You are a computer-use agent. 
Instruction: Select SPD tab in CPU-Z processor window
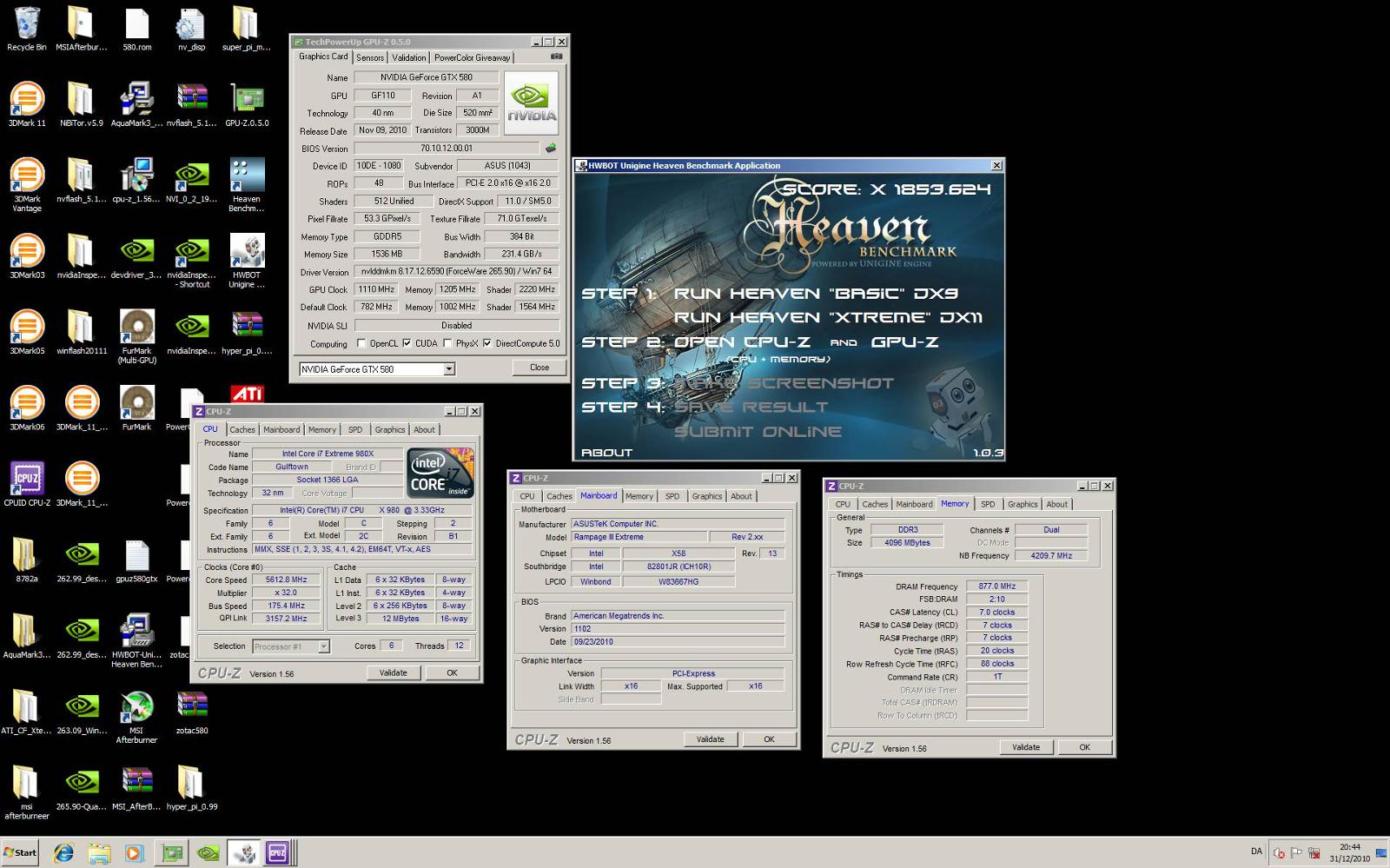click(355, 429)
